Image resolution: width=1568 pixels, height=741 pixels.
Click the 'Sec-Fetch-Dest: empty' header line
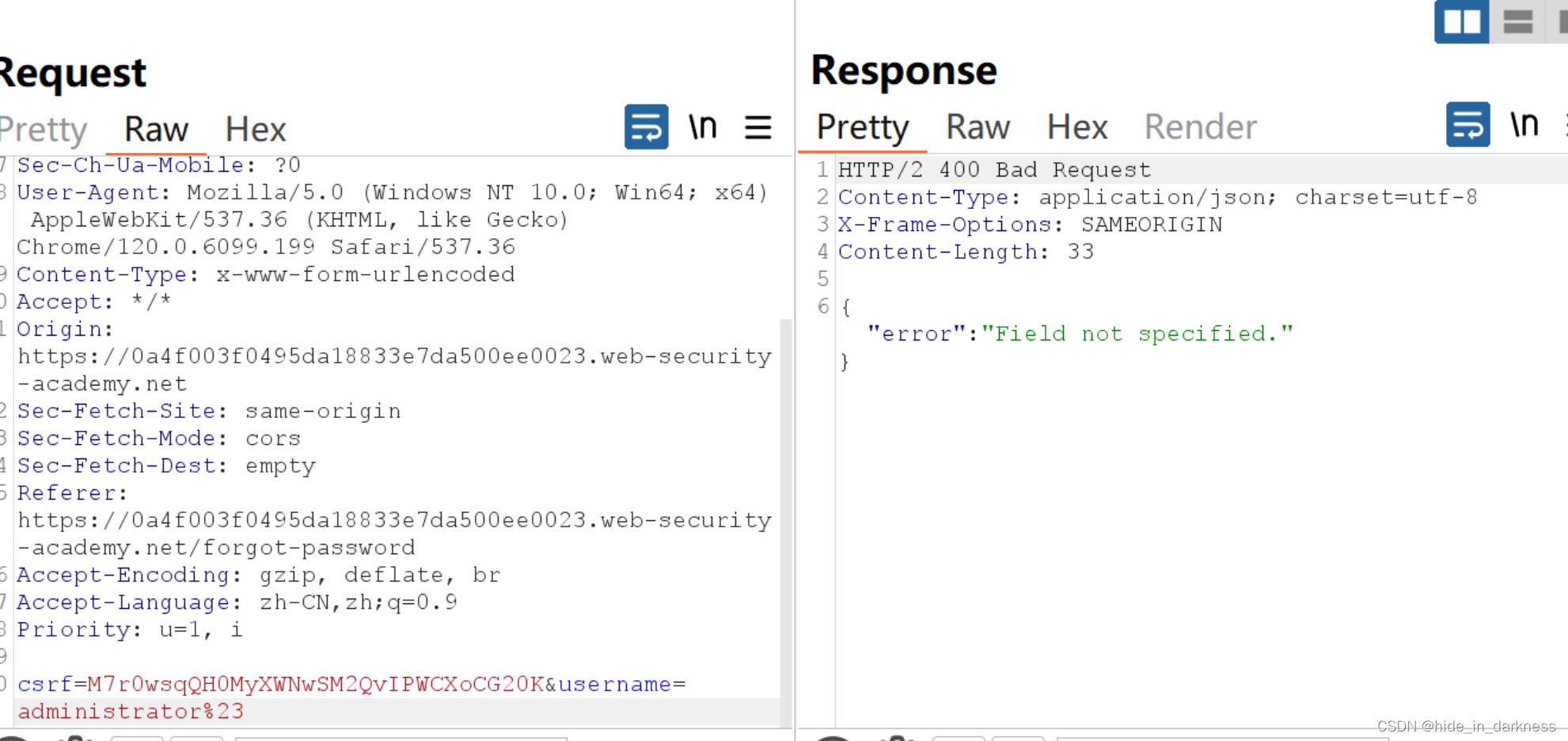coord(166,466)
